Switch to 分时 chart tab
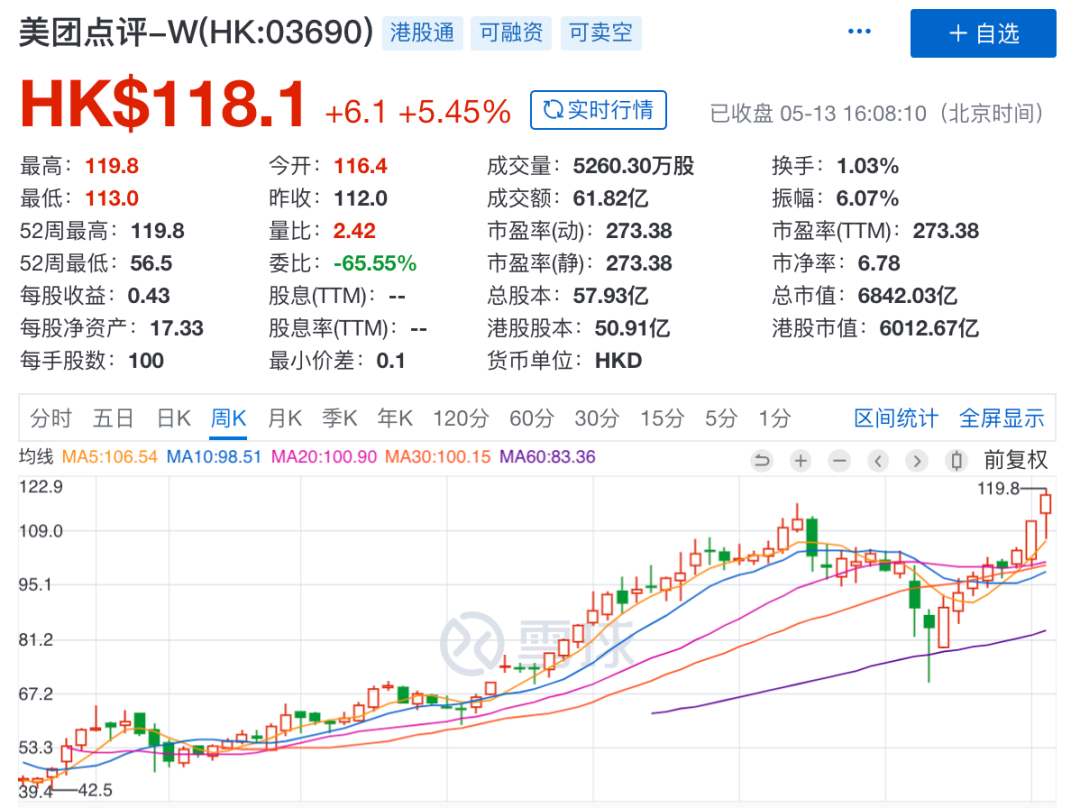This screenshot has height=808, width=1080. (51, 418)
